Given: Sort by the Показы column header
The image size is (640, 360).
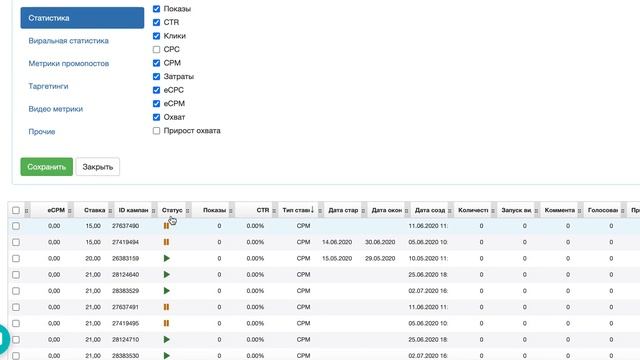Looking at the screenshot, I should coord(214,210).
